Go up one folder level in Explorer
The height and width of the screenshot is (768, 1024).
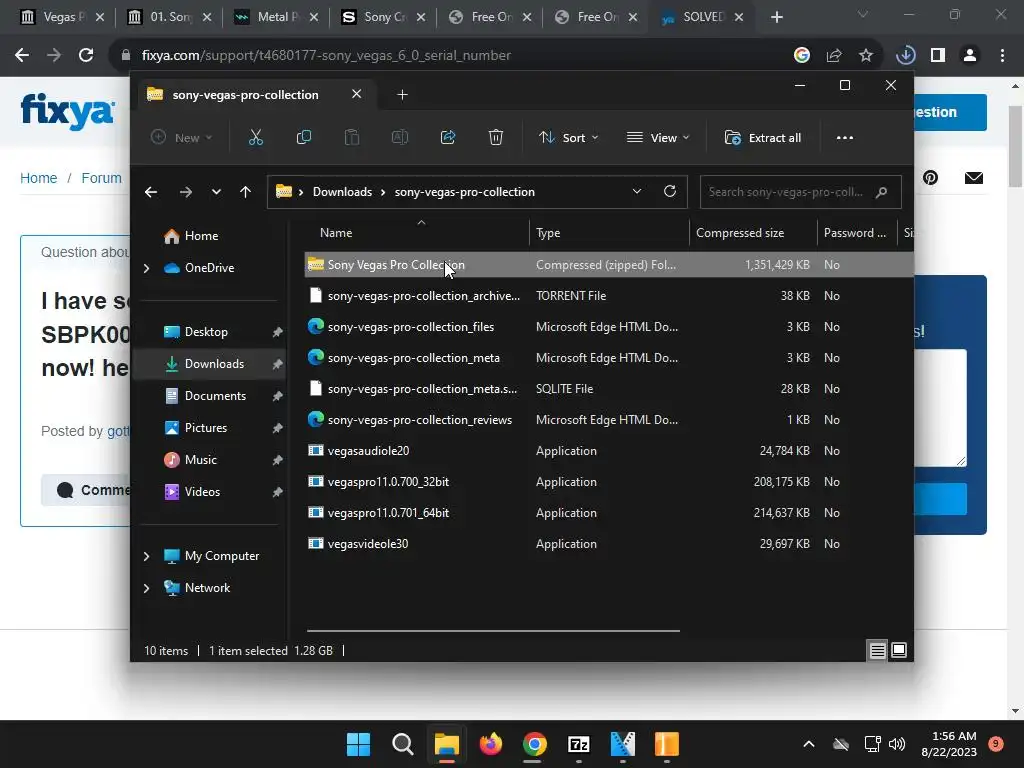pos(246,192)
